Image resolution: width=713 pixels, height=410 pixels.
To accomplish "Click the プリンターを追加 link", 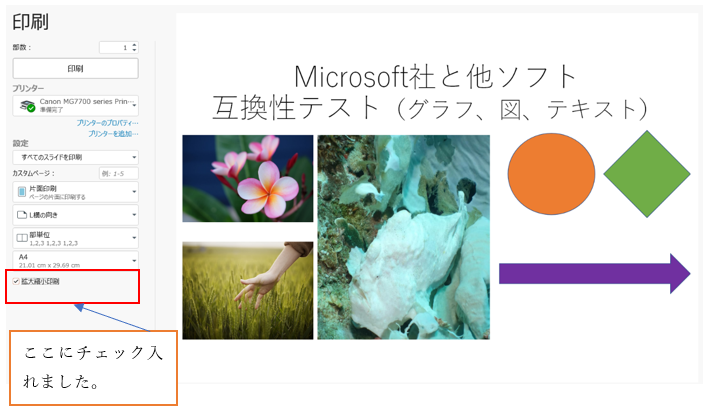I will point(113,134).
